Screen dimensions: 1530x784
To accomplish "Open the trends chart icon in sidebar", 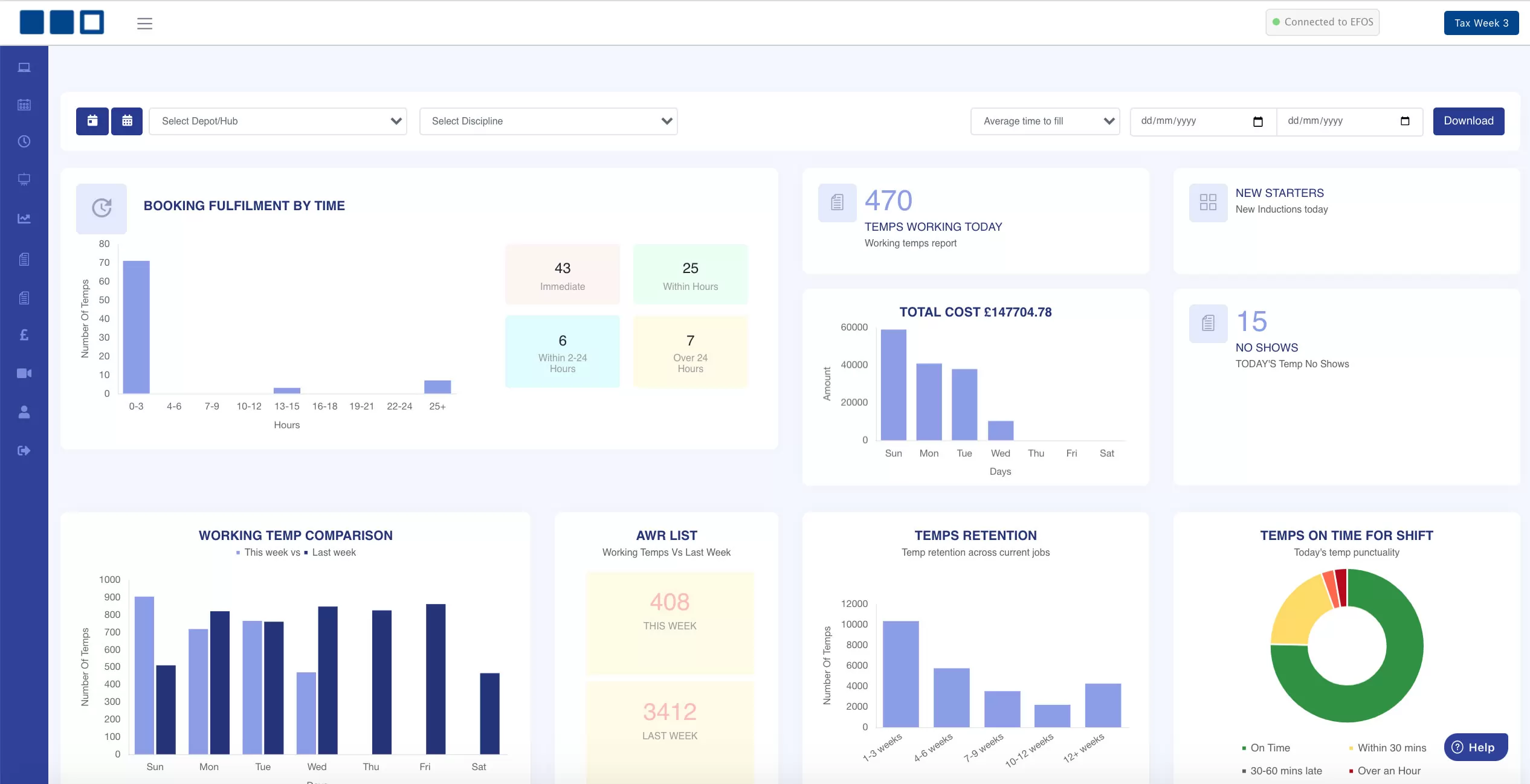I will pos(24,218).
